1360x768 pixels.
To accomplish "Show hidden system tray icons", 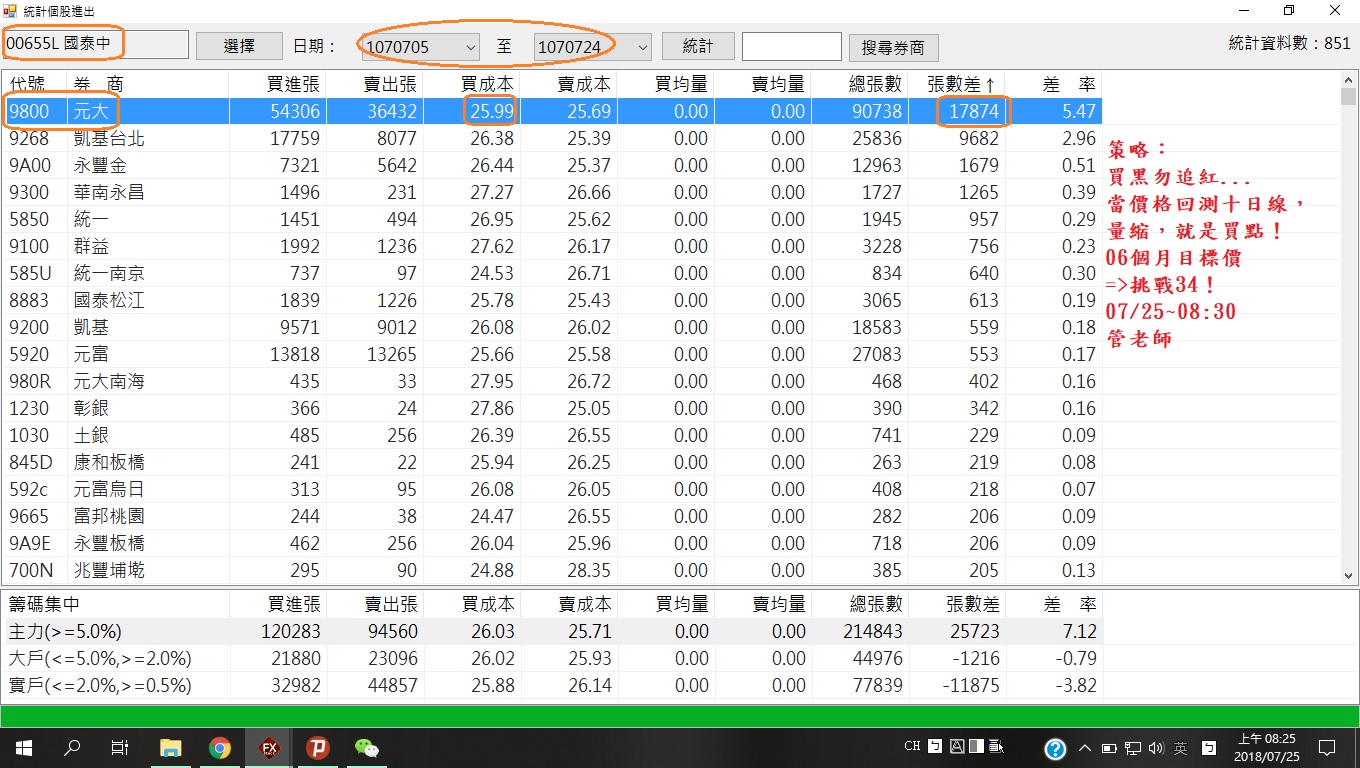I will click(x=1085, y=748).
